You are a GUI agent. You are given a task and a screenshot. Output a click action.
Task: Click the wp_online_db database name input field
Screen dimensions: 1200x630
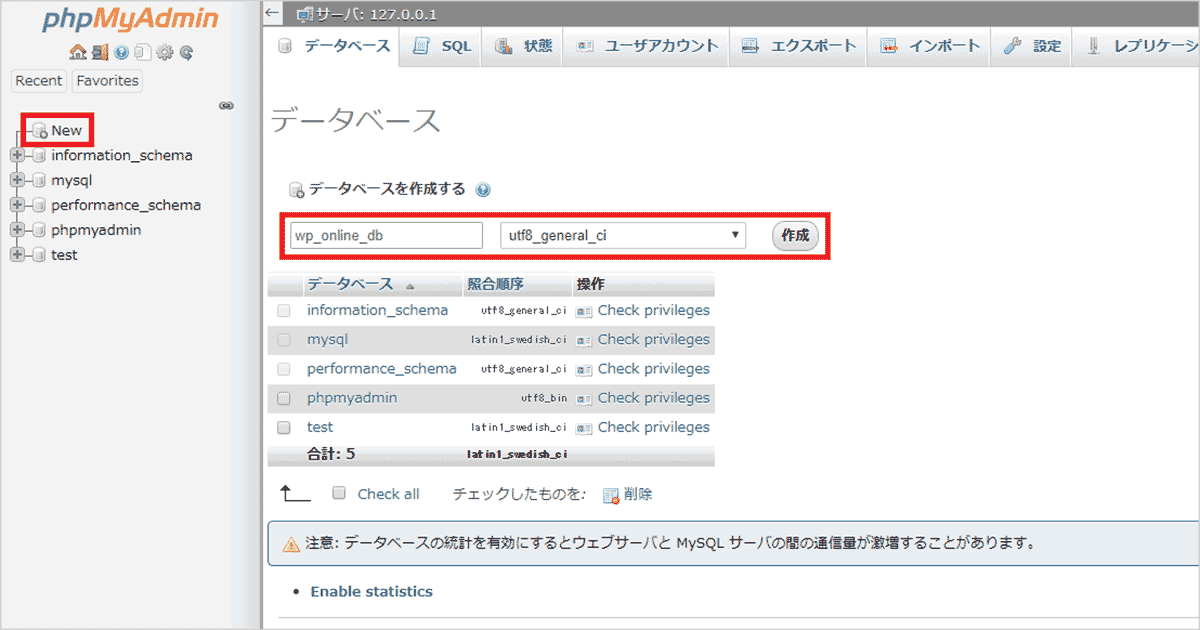point(385,235)
